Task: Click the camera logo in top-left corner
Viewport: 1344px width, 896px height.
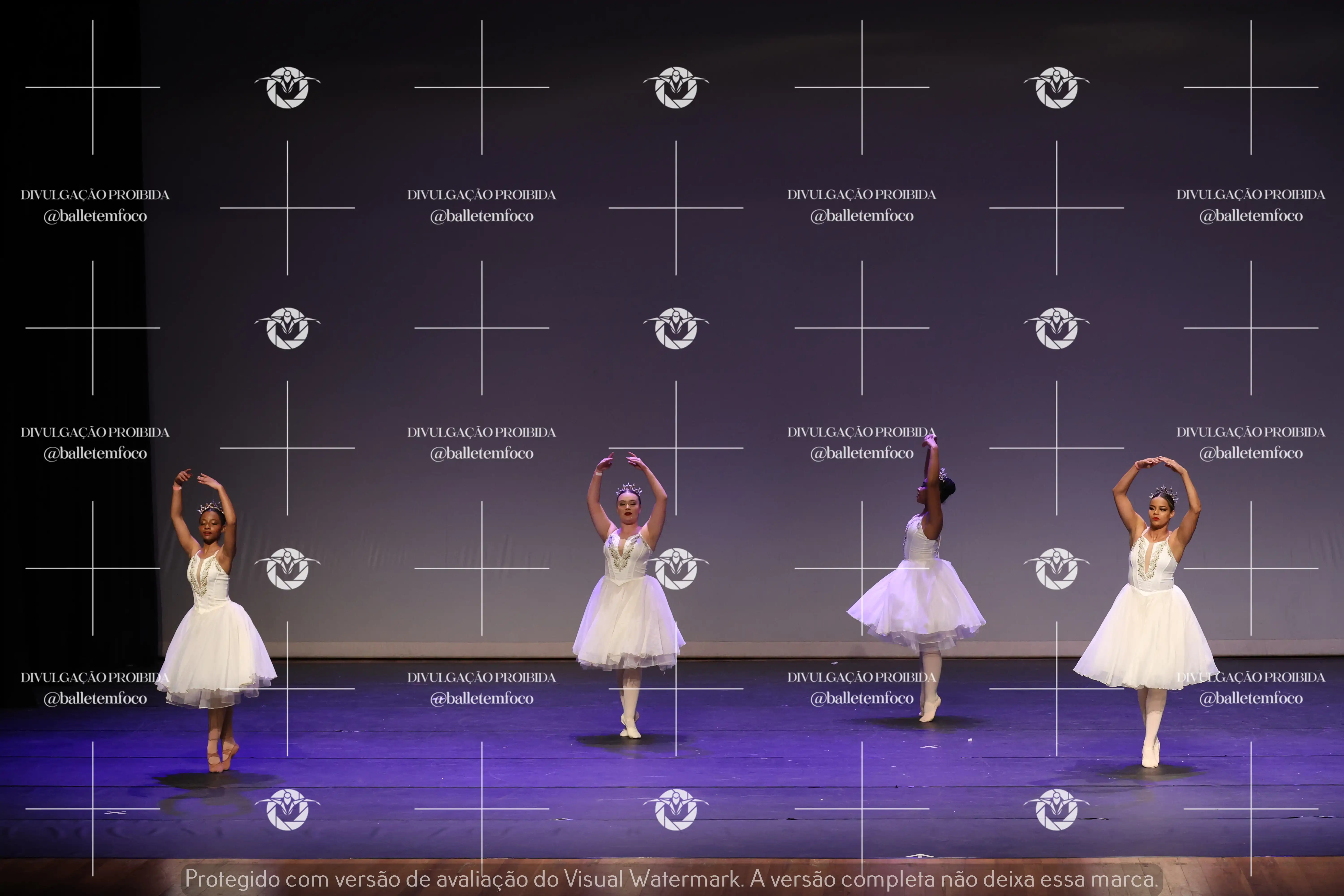Action: click(x=287, y=87)
